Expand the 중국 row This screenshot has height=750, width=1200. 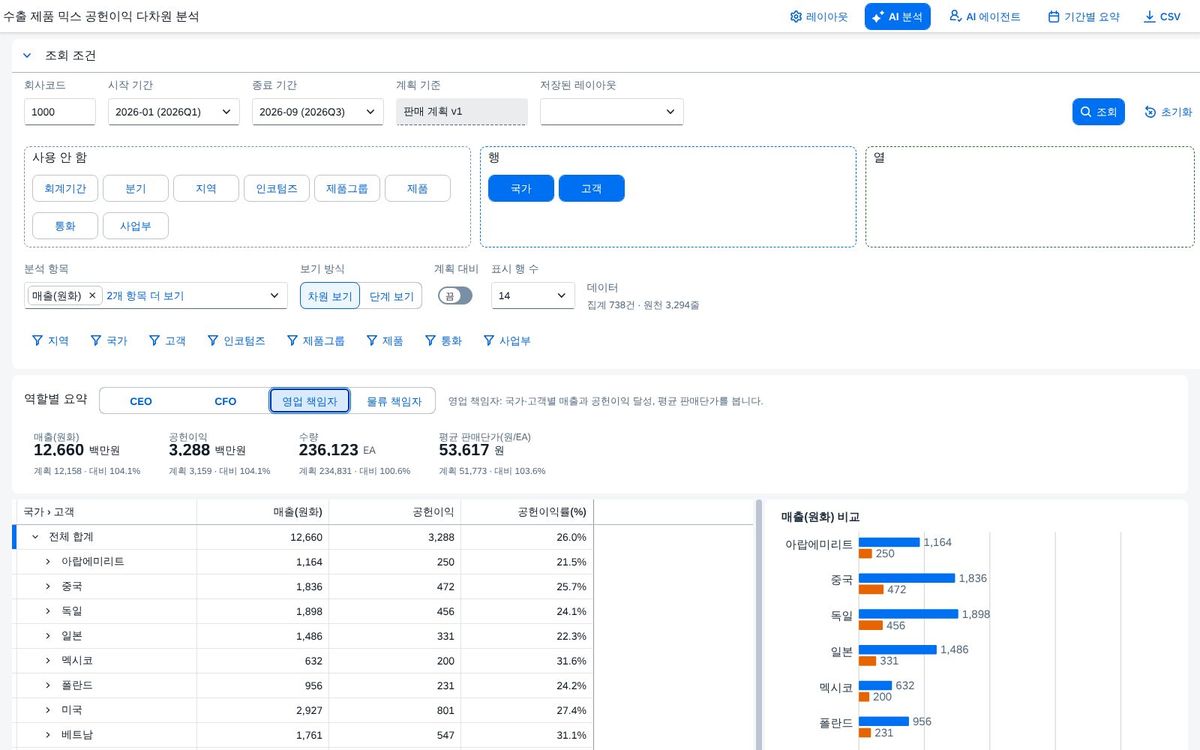[x=48, y=587]
